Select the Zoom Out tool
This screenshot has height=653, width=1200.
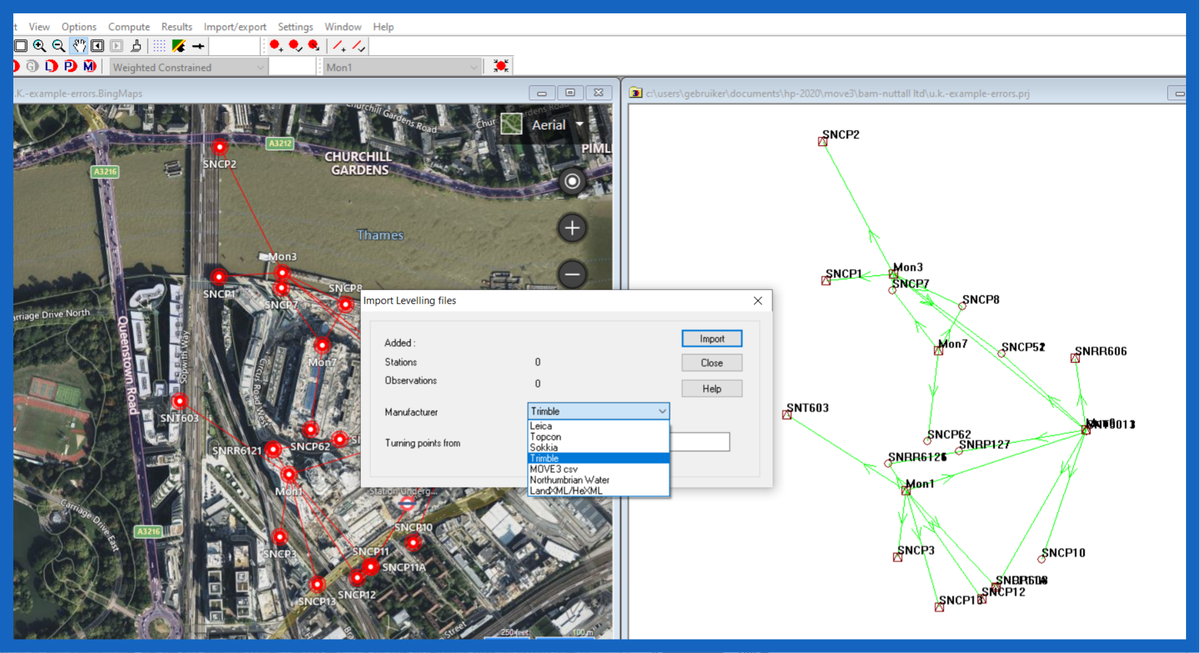[x=58, y=45]
